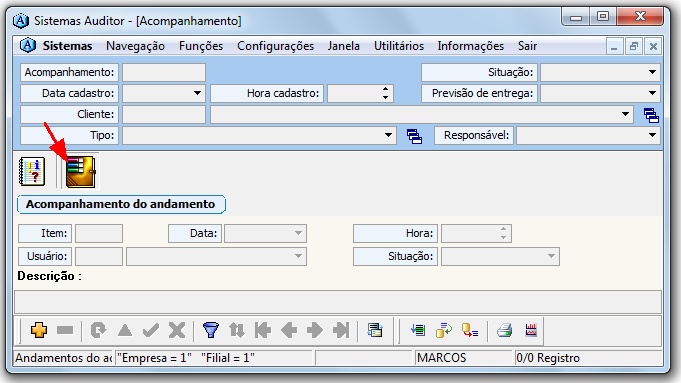681x383 pixels.
Task: Go to first record icon
Action: pos(263,330)
